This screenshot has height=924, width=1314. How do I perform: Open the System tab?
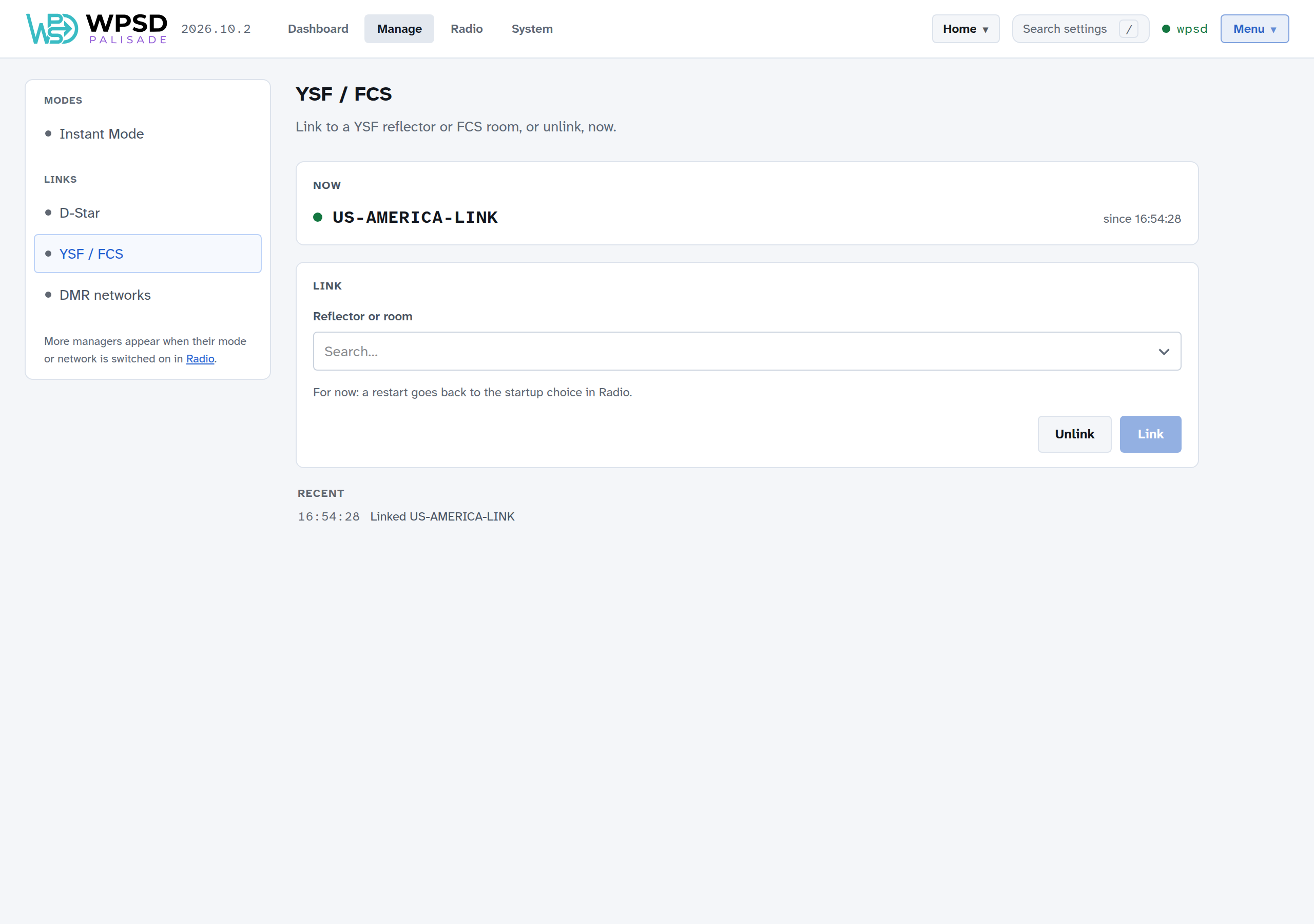click(x=532, y=29)
